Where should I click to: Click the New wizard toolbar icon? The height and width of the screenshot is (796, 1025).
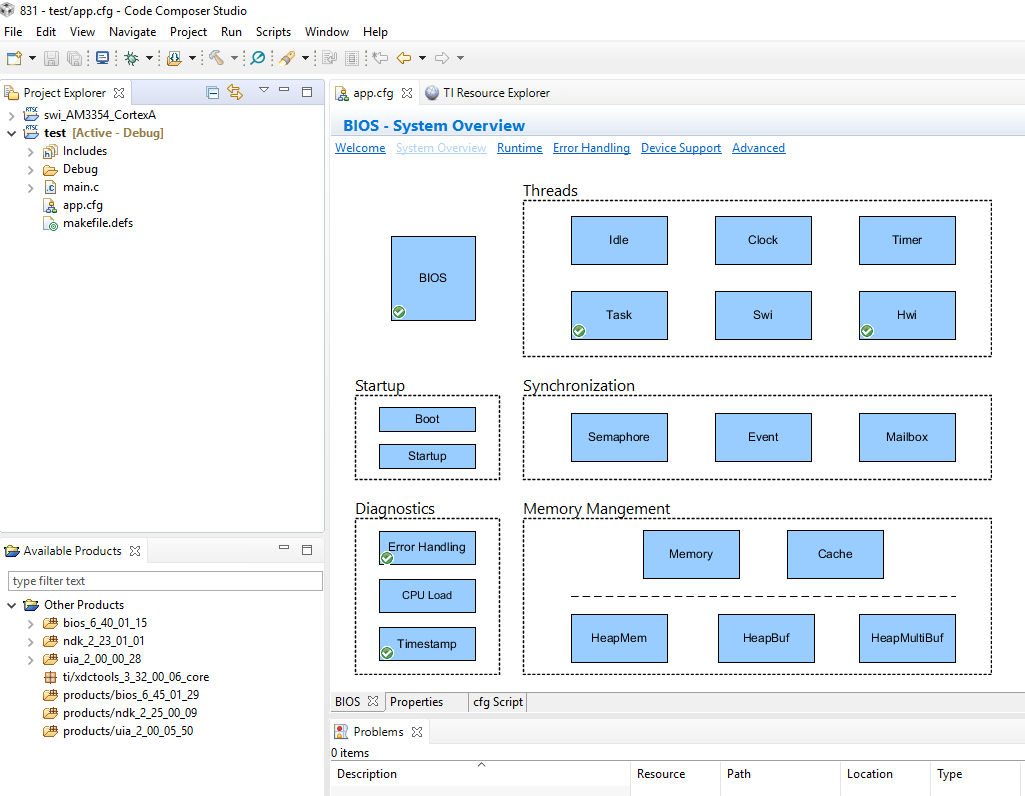click(14, 58)
